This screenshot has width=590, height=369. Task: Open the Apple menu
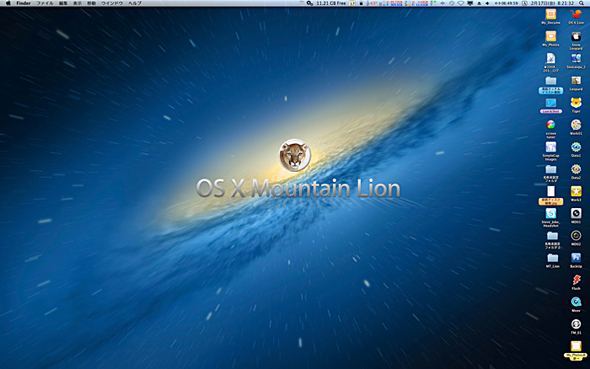click(x=8, y=3)
